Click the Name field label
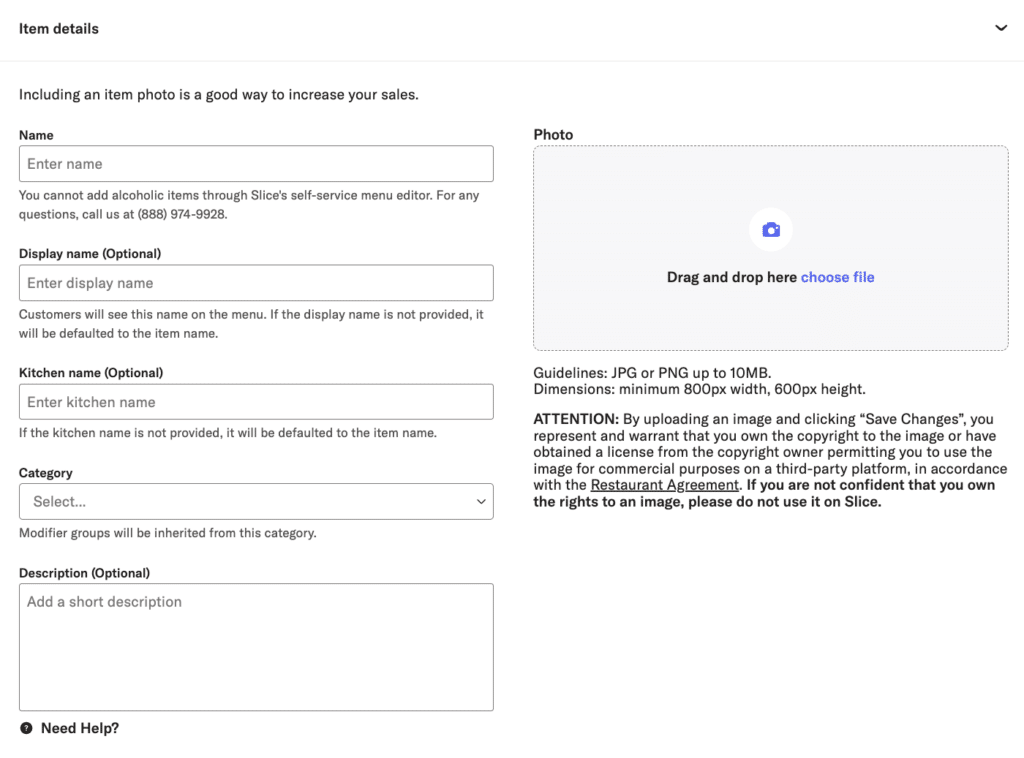The width and height of the screenshot is (1024, 758). click(x=36, y=135)
